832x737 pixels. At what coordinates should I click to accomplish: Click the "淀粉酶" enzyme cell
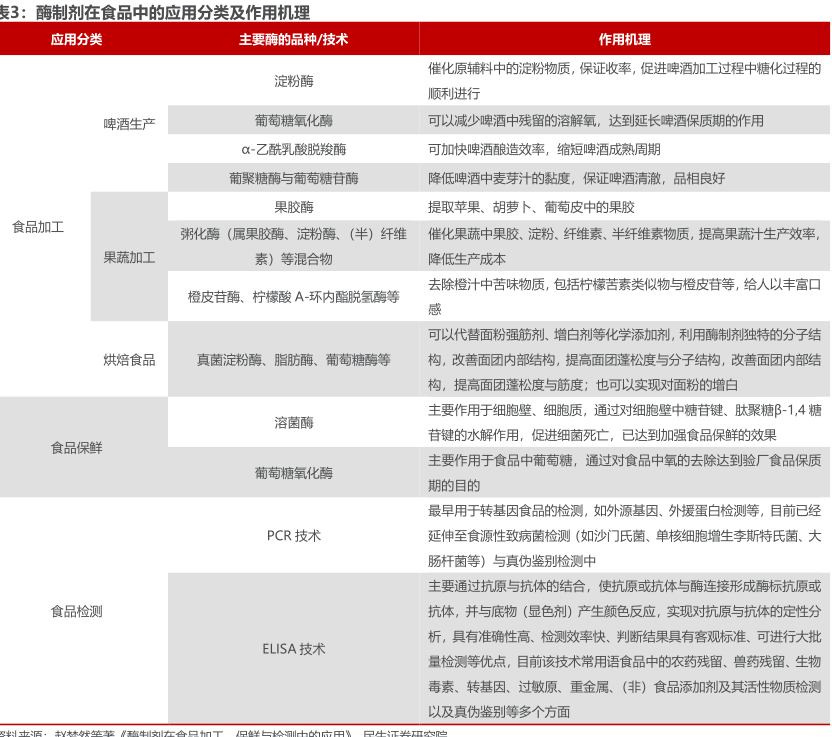click(293, 81)
